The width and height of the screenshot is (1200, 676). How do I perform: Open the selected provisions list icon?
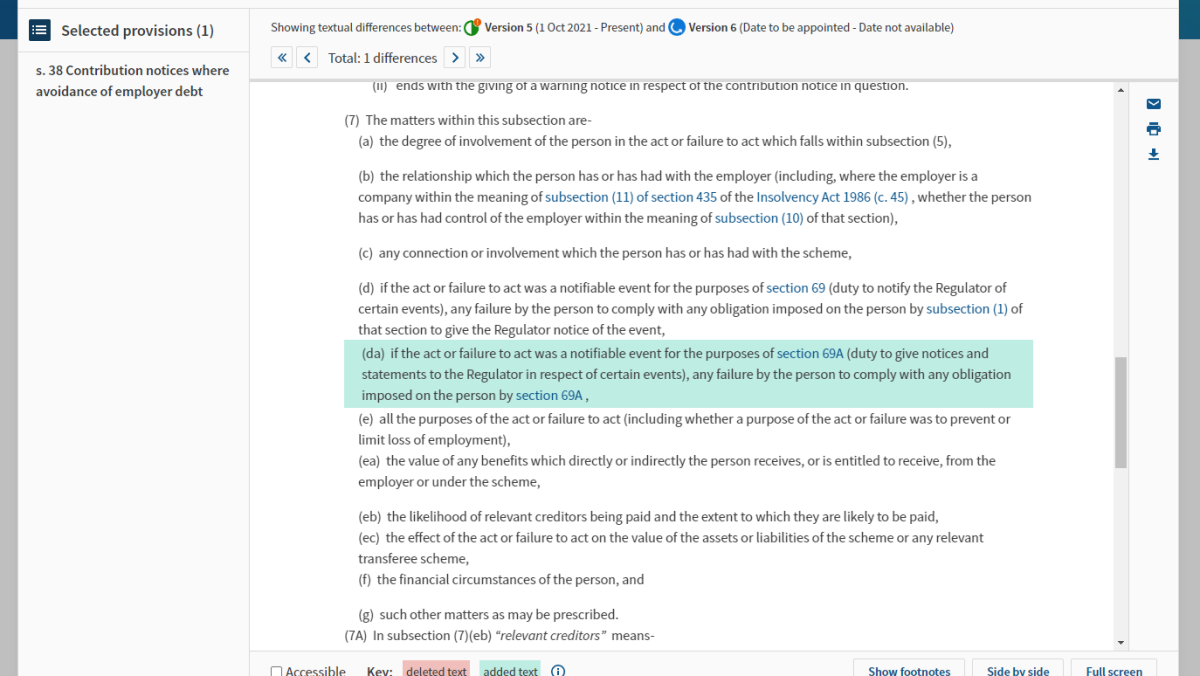click(x=39, y=29)
